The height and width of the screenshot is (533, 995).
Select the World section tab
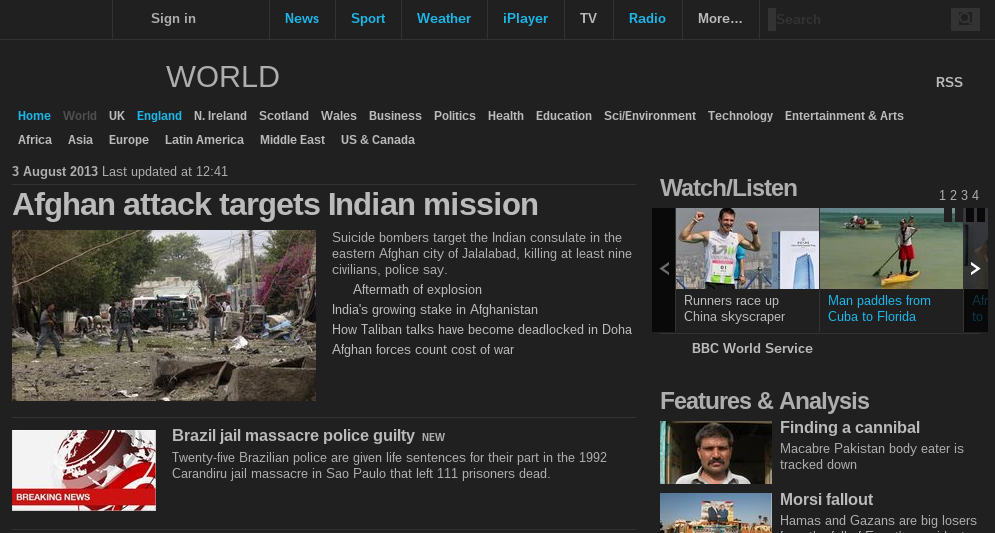[80, 116]
